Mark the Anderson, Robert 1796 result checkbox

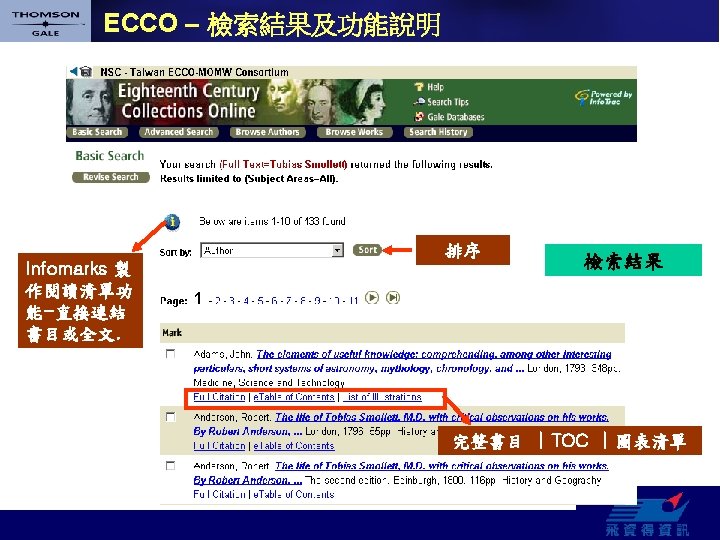pos(170,417)
